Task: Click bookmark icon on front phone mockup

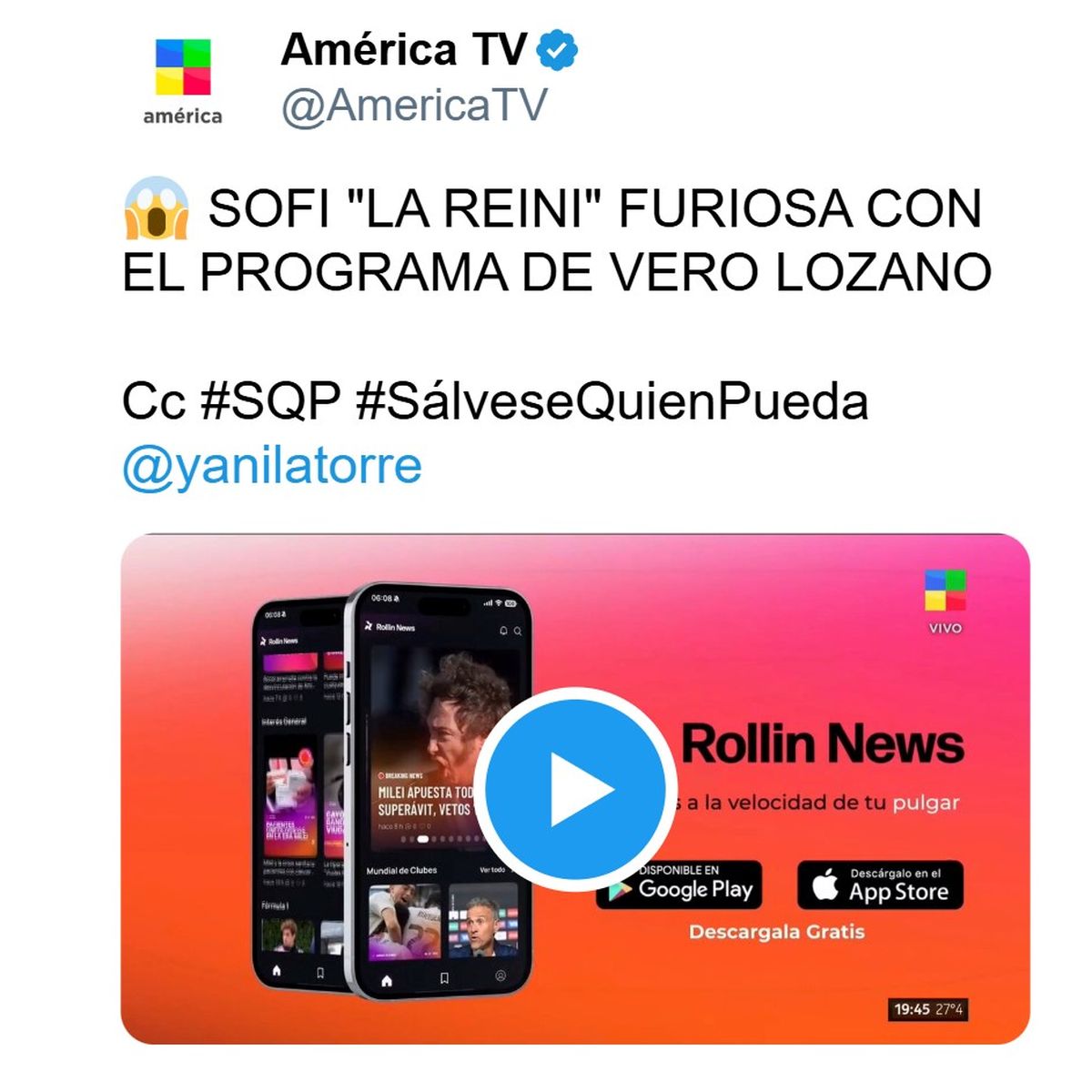Action: (x=444, y=979)
